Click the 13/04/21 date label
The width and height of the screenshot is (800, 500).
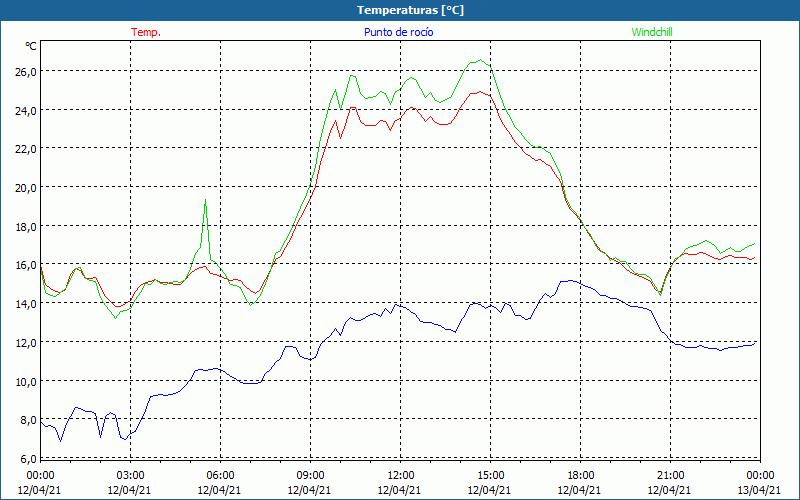point(759,490)
